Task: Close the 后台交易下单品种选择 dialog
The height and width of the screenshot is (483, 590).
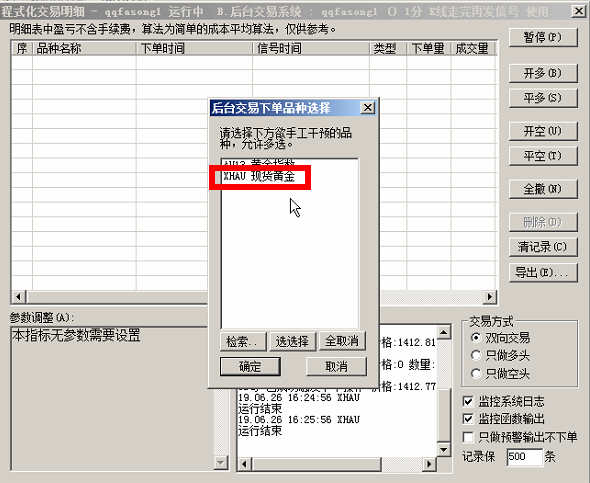Action: (x=368, y=108)
